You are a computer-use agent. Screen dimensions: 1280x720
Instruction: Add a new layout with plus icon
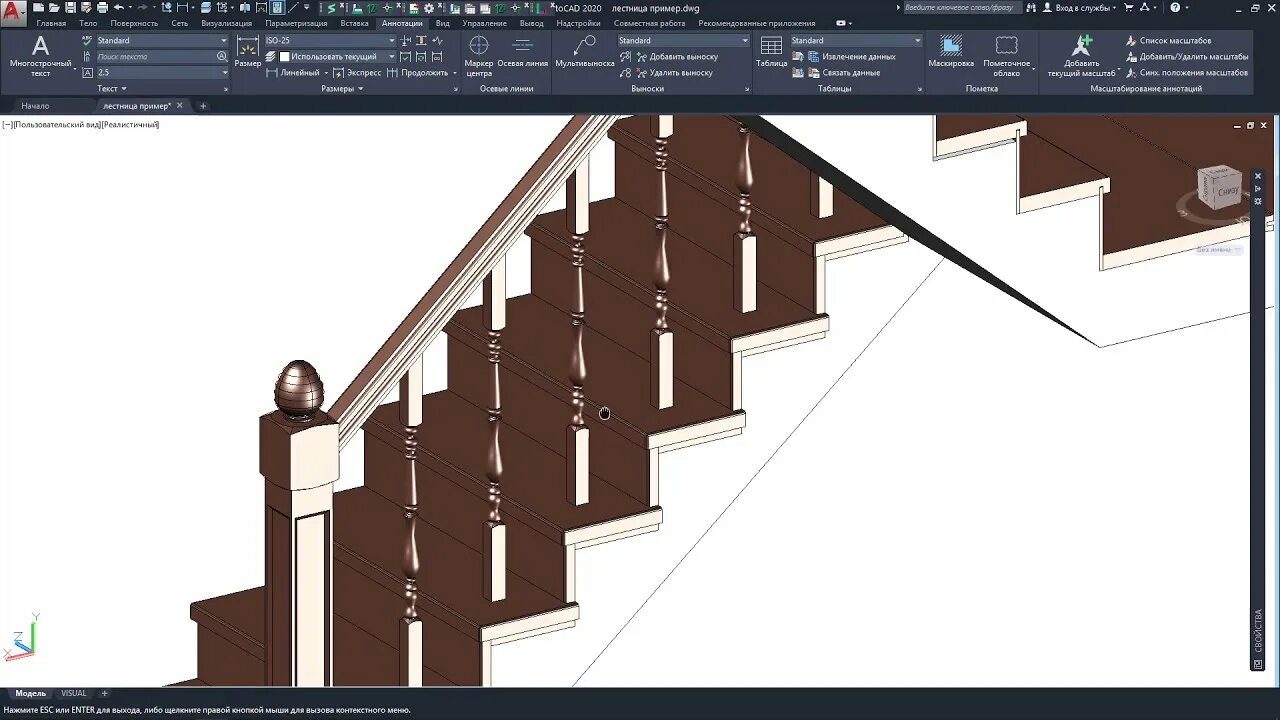pos(104,693)
